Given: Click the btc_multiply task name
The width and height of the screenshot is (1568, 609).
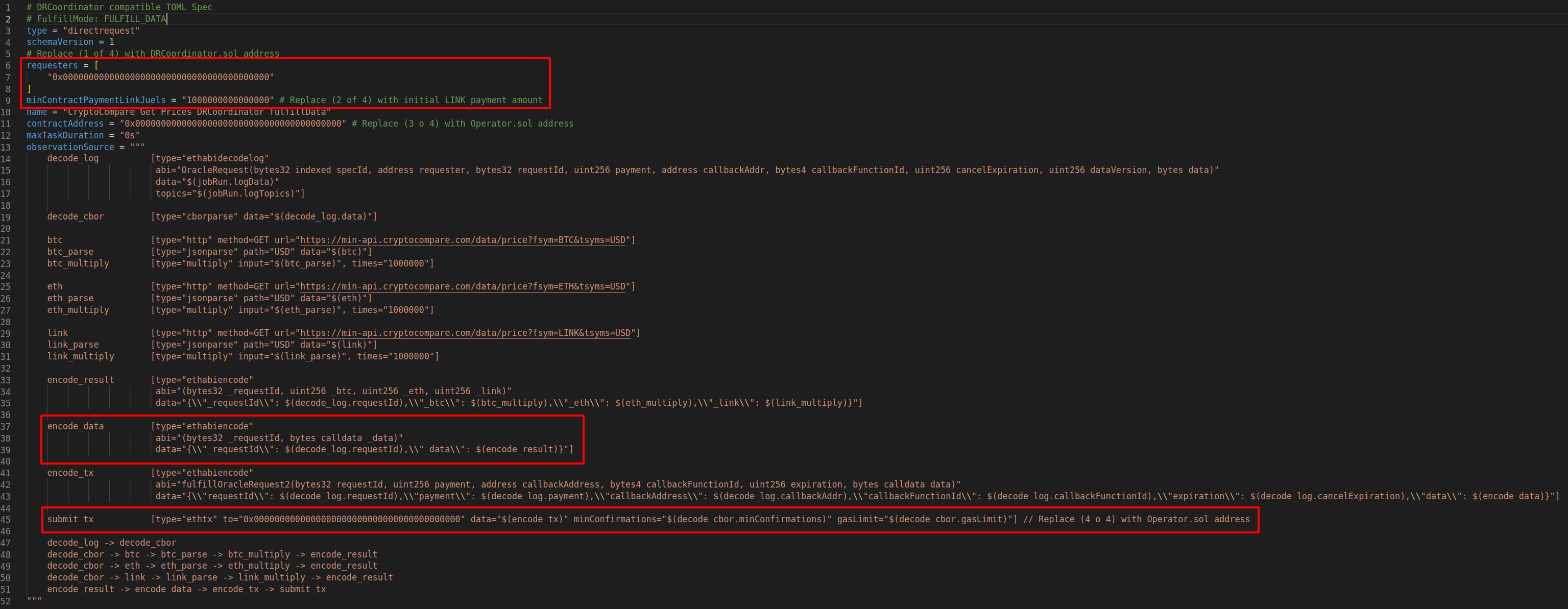Looking at the screenshot, I should (x=78, y=263).
